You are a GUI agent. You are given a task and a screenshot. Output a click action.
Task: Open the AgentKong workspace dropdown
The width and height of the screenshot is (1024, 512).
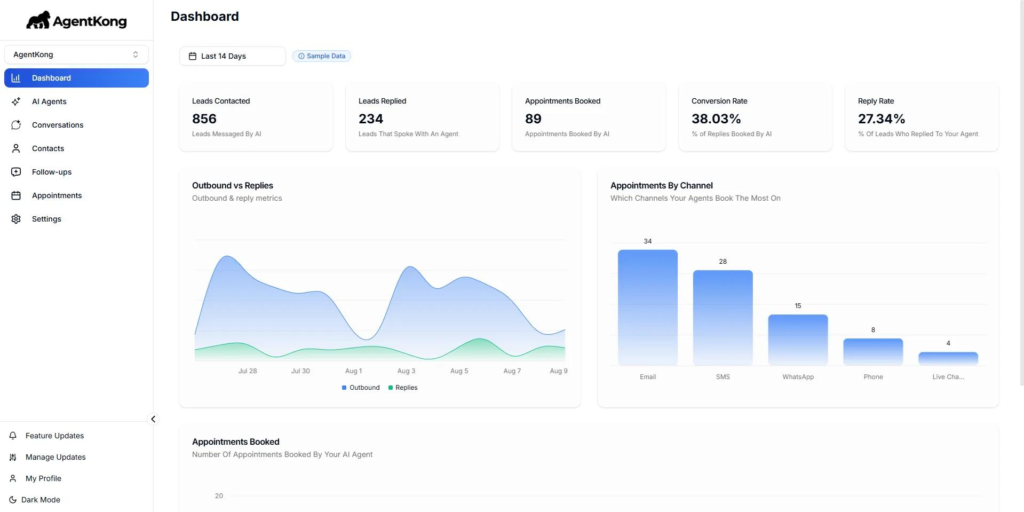point(76,54)
